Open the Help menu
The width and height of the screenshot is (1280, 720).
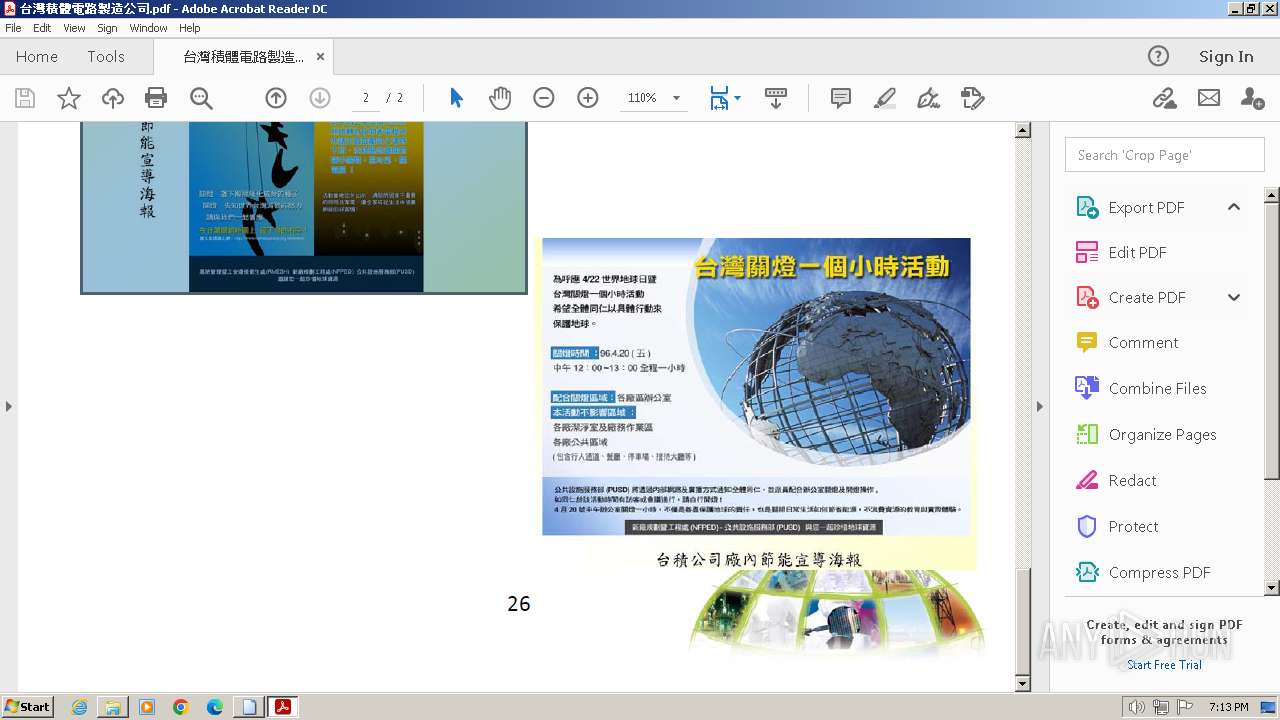pos(190,28)
